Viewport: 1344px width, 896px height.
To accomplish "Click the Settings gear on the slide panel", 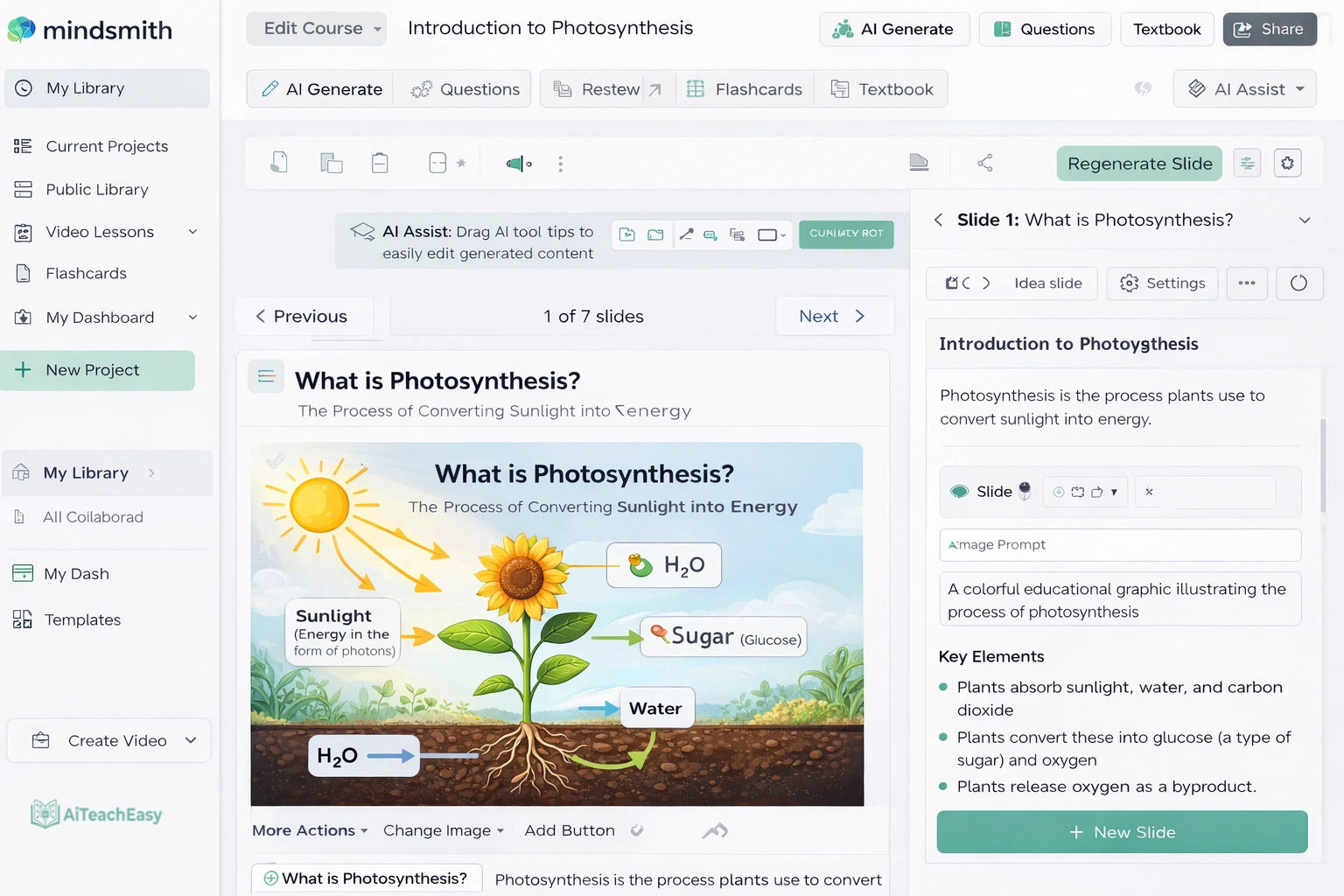I will coord(1162,283).
